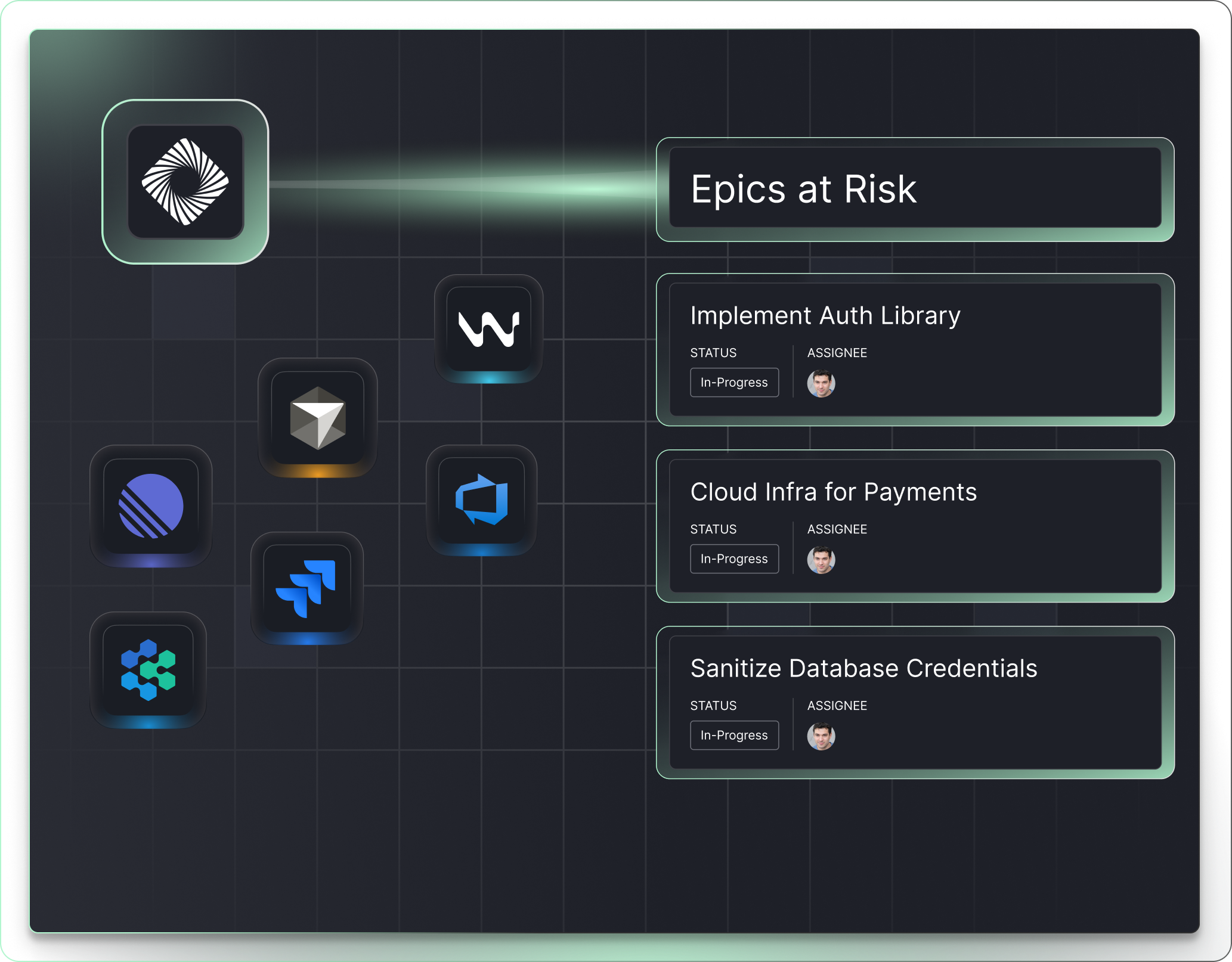The width and height of the screenshot is (1232, 962).
Task: Open the Implement Auth Library epic title
Action: point(825,316)
